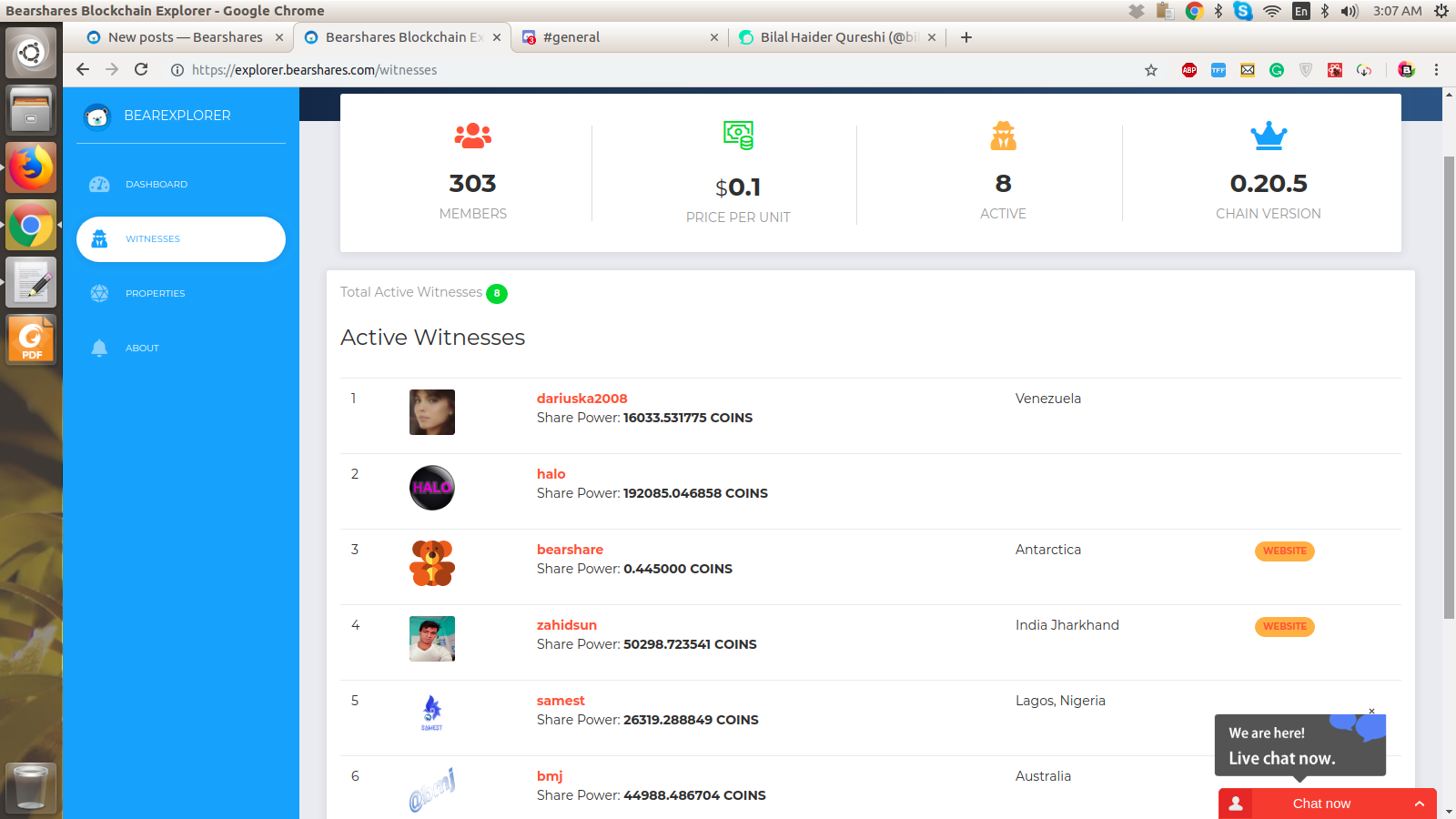Open a new browser tab
The width and height of the screenshot is (1456, 819).
click(966, 37)
